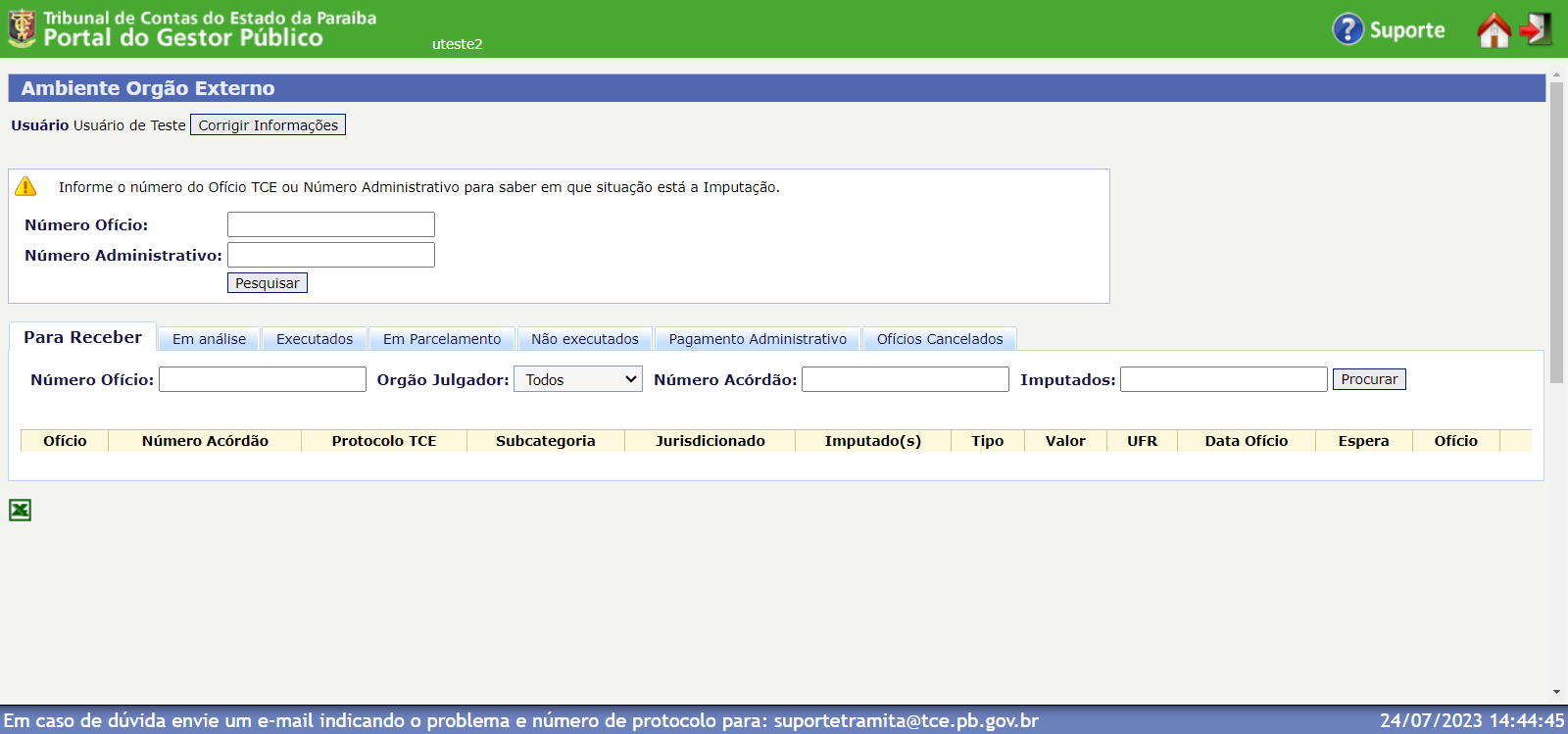Click Imputado(s) column header
Screen dimensions: 1568x734
pyautogui.click(x=873, y=441)
